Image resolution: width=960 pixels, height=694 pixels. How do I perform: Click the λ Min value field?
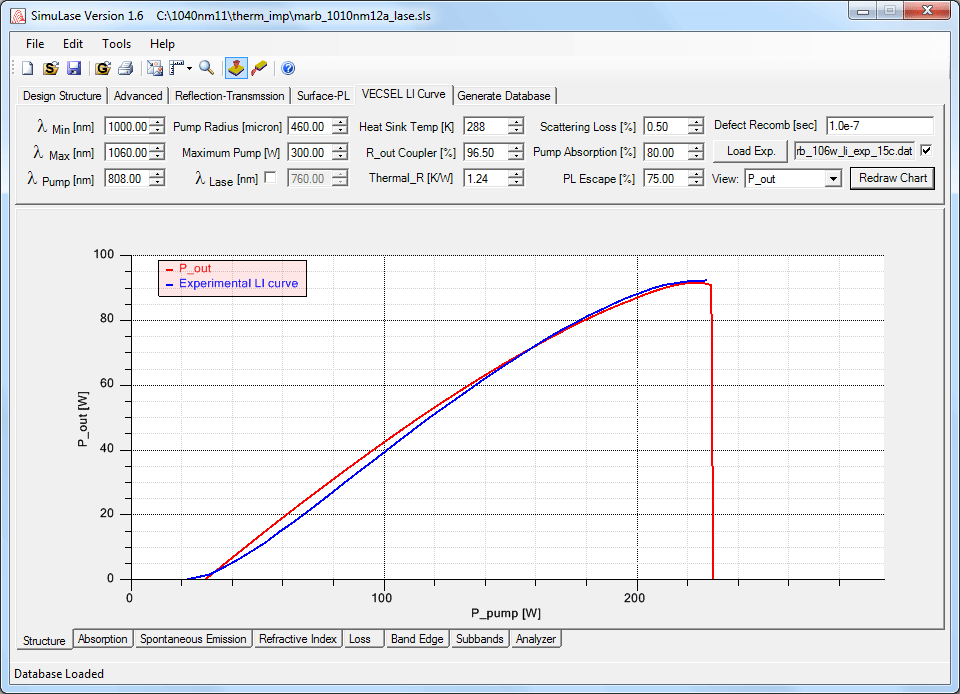click(127, 127)
